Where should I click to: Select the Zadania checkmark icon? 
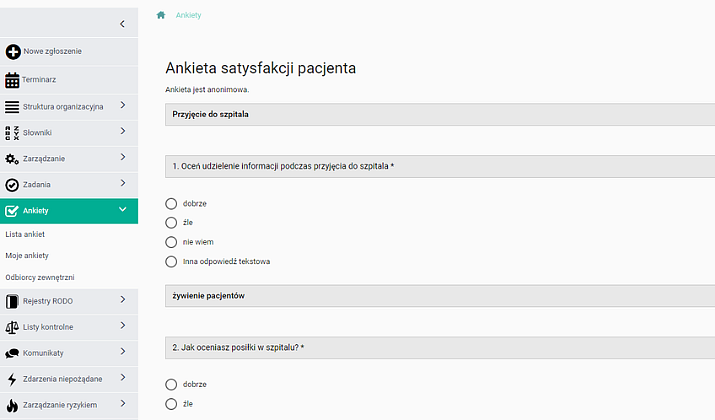click(x=12, y=184)
